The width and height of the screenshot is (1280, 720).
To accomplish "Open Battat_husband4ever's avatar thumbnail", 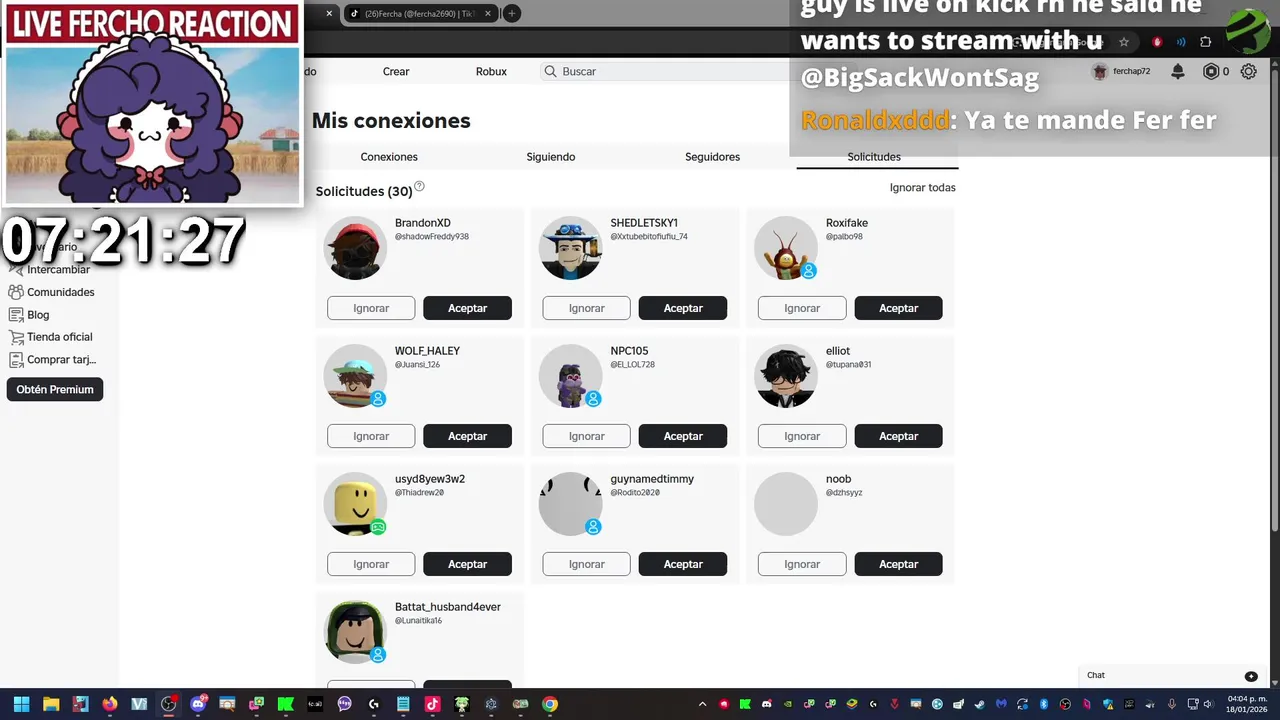I will point(355,632).
